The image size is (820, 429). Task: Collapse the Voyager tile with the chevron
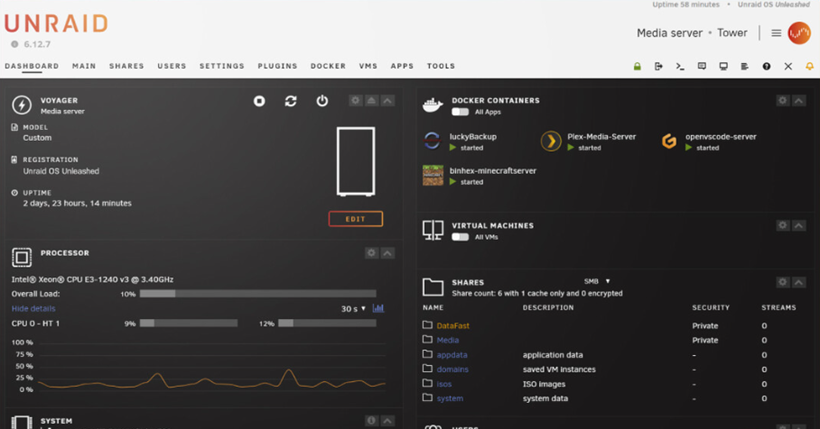[388, 100]
